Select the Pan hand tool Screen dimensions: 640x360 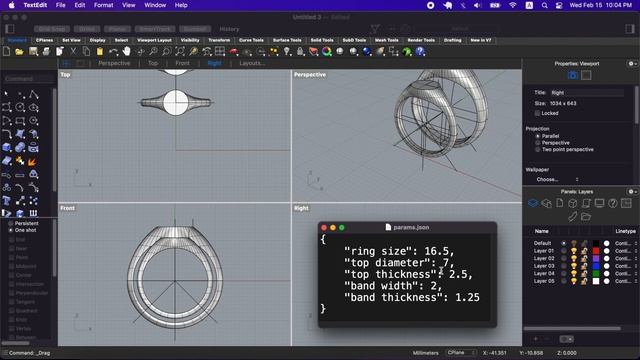(127, 51)
